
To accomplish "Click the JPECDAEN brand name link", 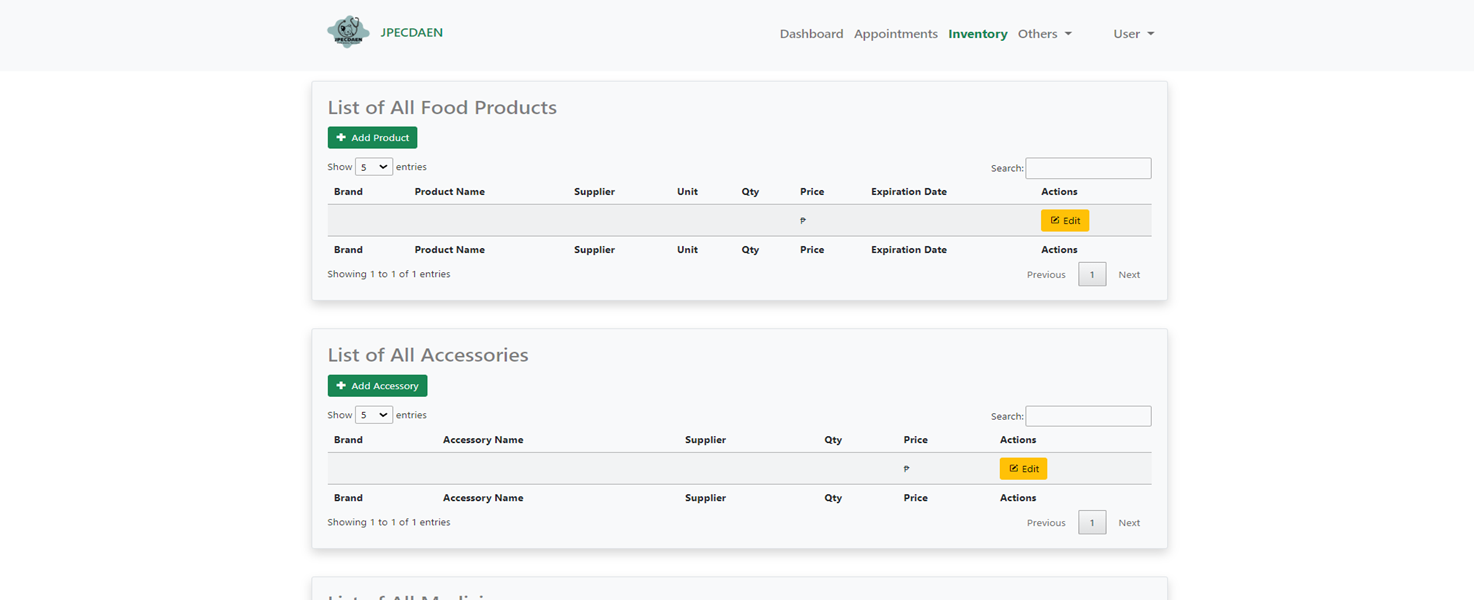I will coord(412,32).
